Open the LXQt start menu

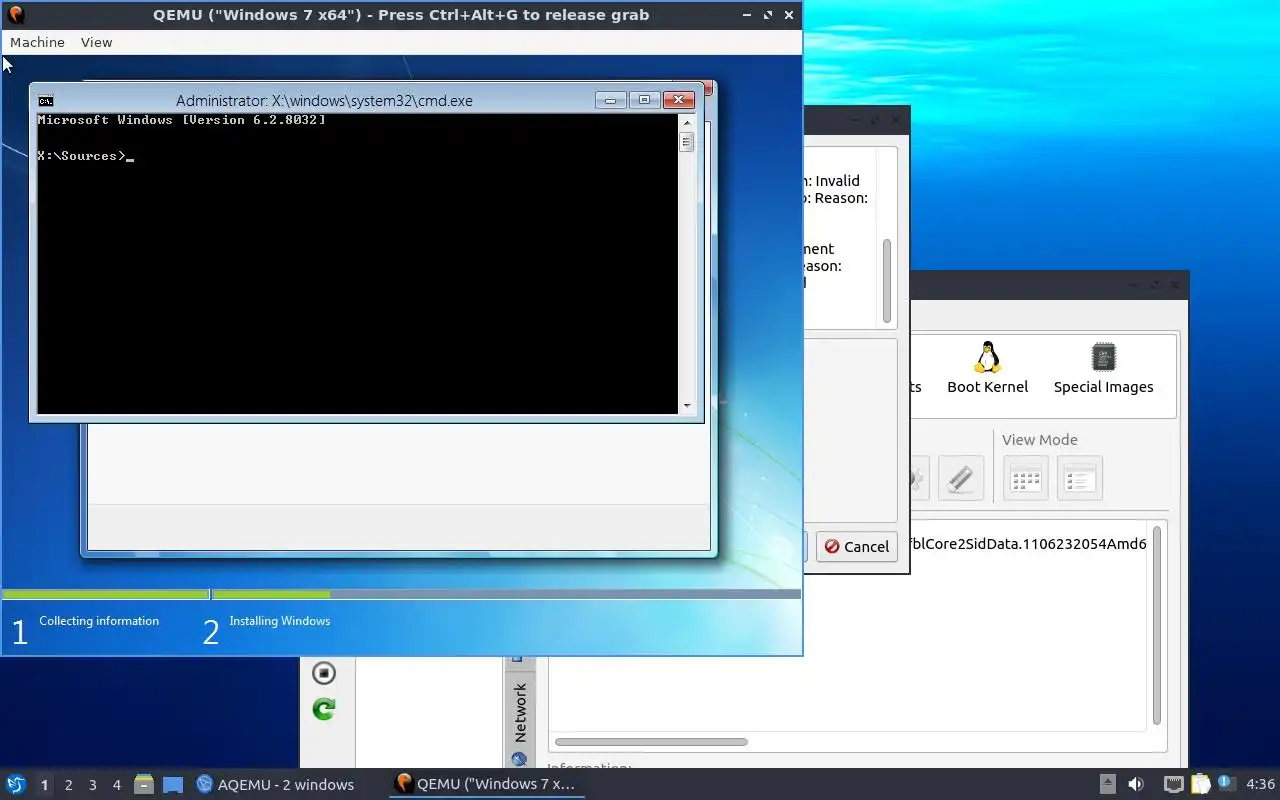pyautogui.click(x=15, y=784)
